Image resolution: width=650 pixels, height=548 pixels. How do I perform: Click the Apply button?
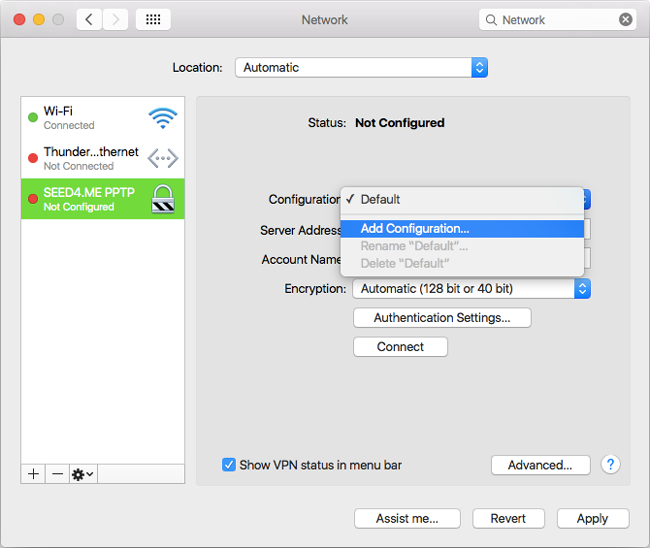592,518
